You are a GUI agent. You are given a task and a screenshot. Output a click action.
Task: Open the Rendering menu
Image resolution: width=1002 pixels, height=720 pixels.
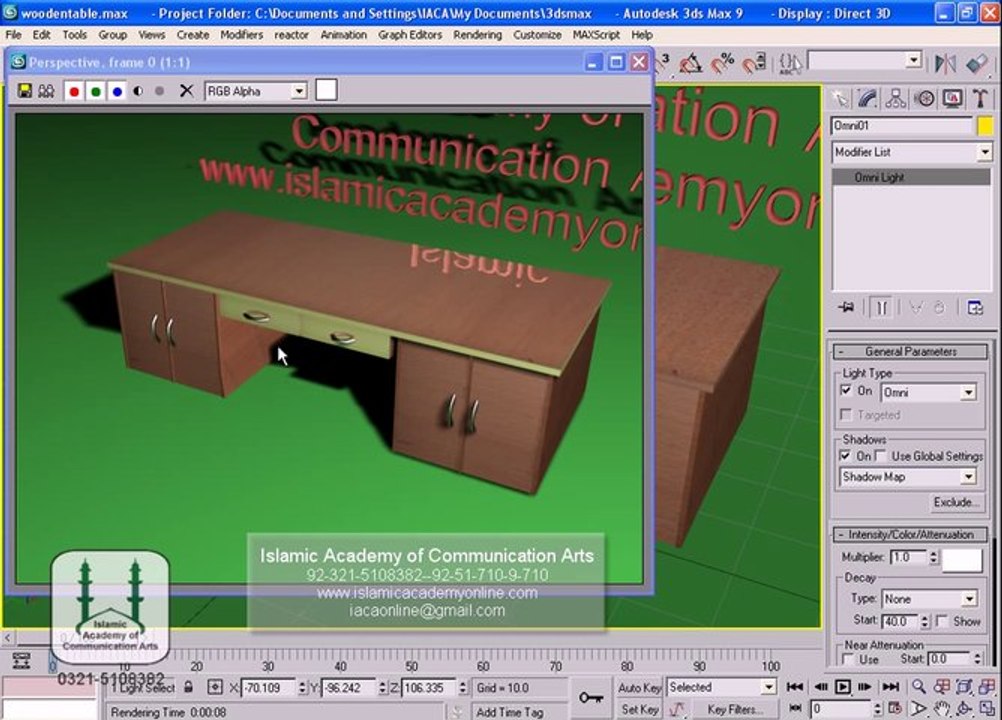[x=477, y=34]
